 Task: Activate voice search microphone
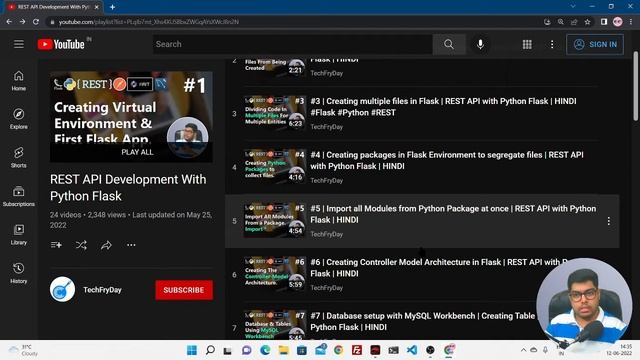[x=480, y=44]
